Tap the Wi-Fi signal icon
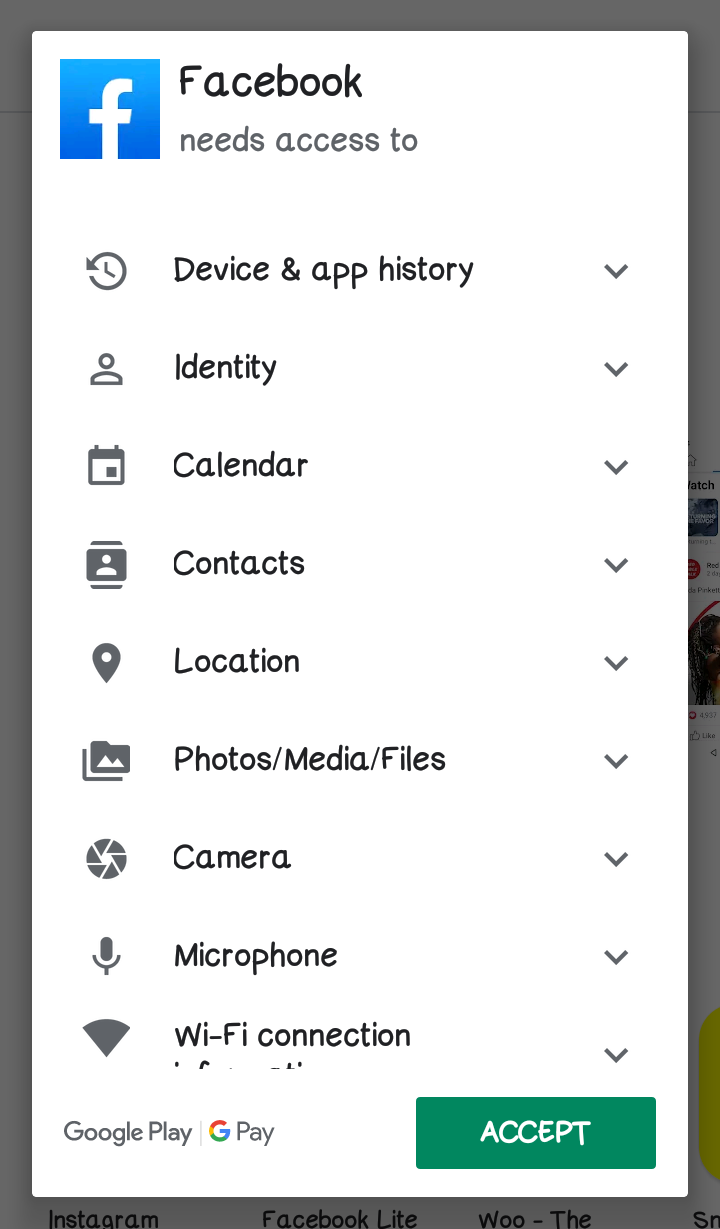The width and height of the screenshot is (720, 1229). tap(106, 1037)
